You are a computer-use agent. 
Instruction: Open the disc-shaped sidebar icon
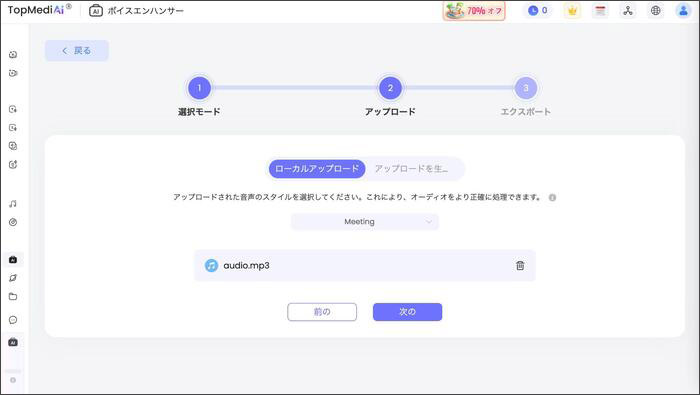click(13, 222)
